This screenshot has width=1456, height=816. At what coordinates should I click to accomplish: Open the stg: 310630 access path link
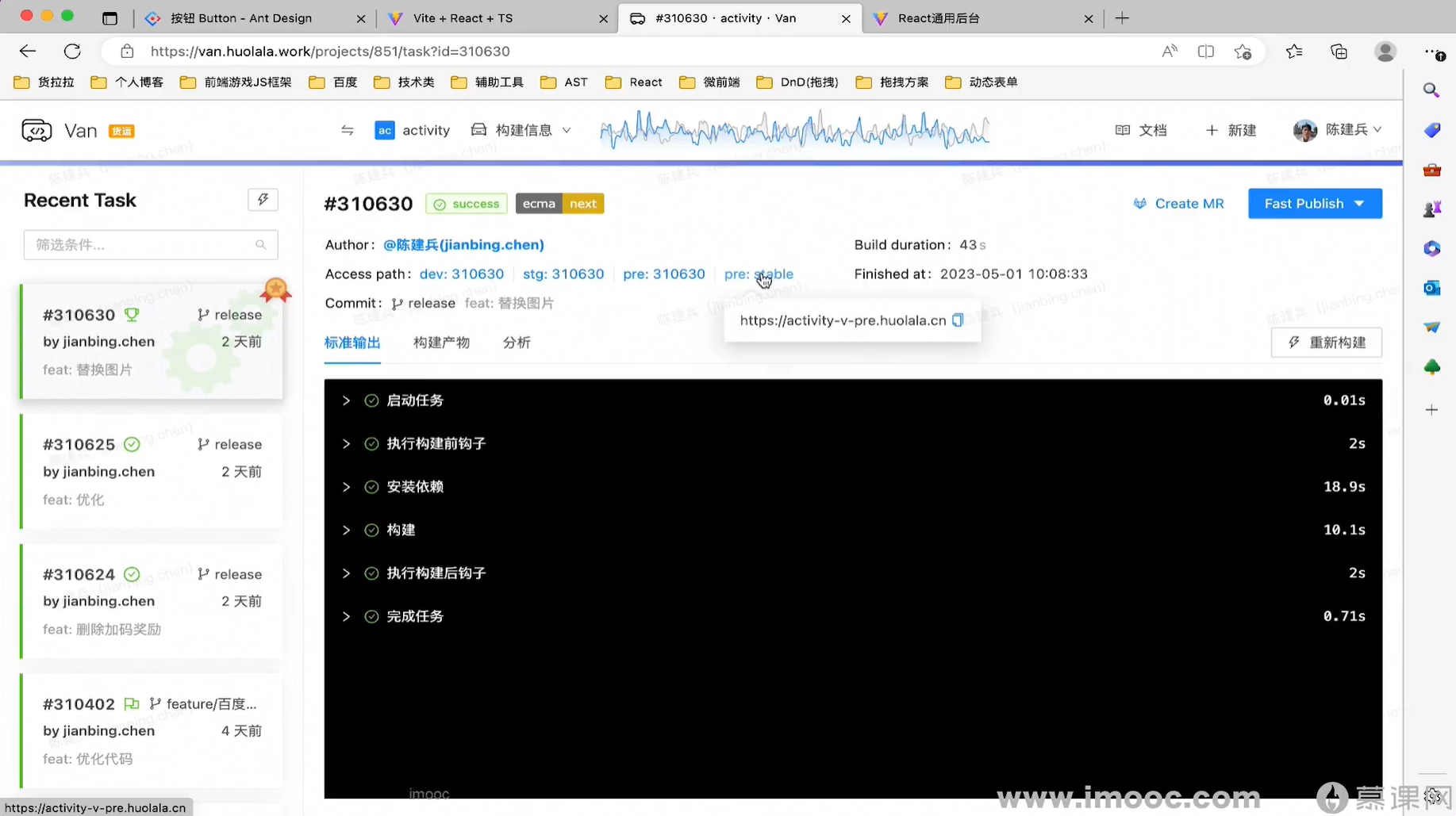(563, 274)
